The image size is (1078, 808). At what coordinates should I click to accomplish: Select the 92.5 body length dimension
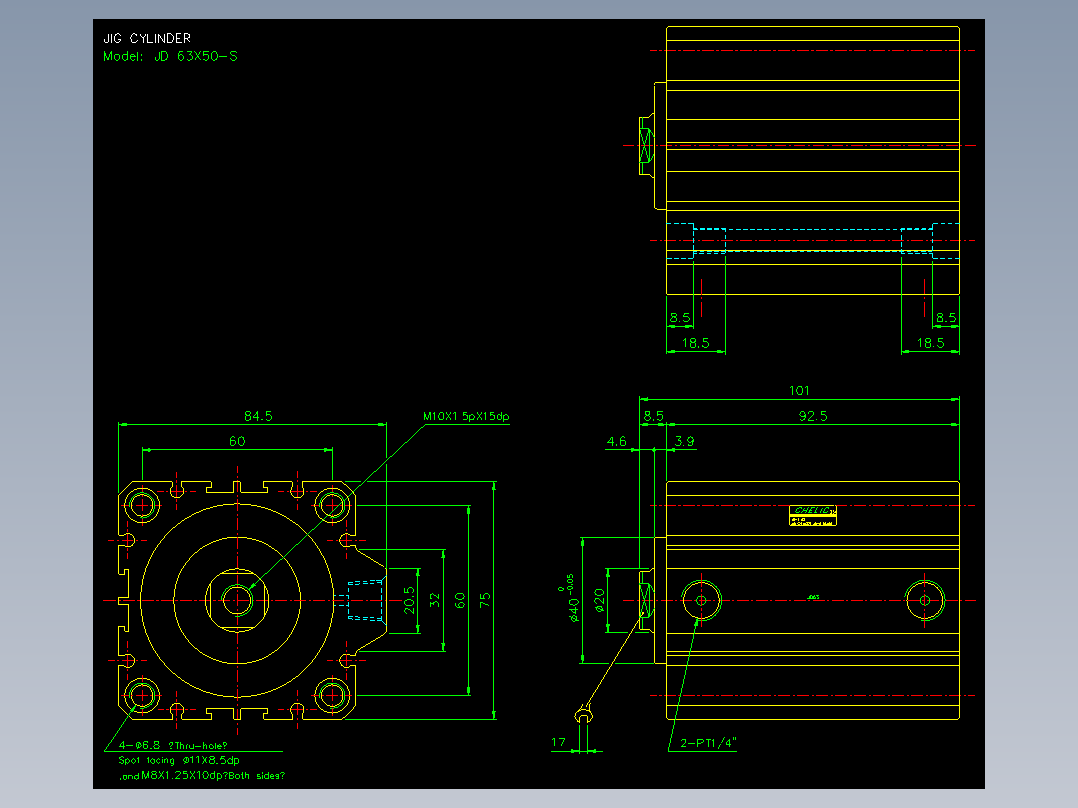click(x=813, y=416)
